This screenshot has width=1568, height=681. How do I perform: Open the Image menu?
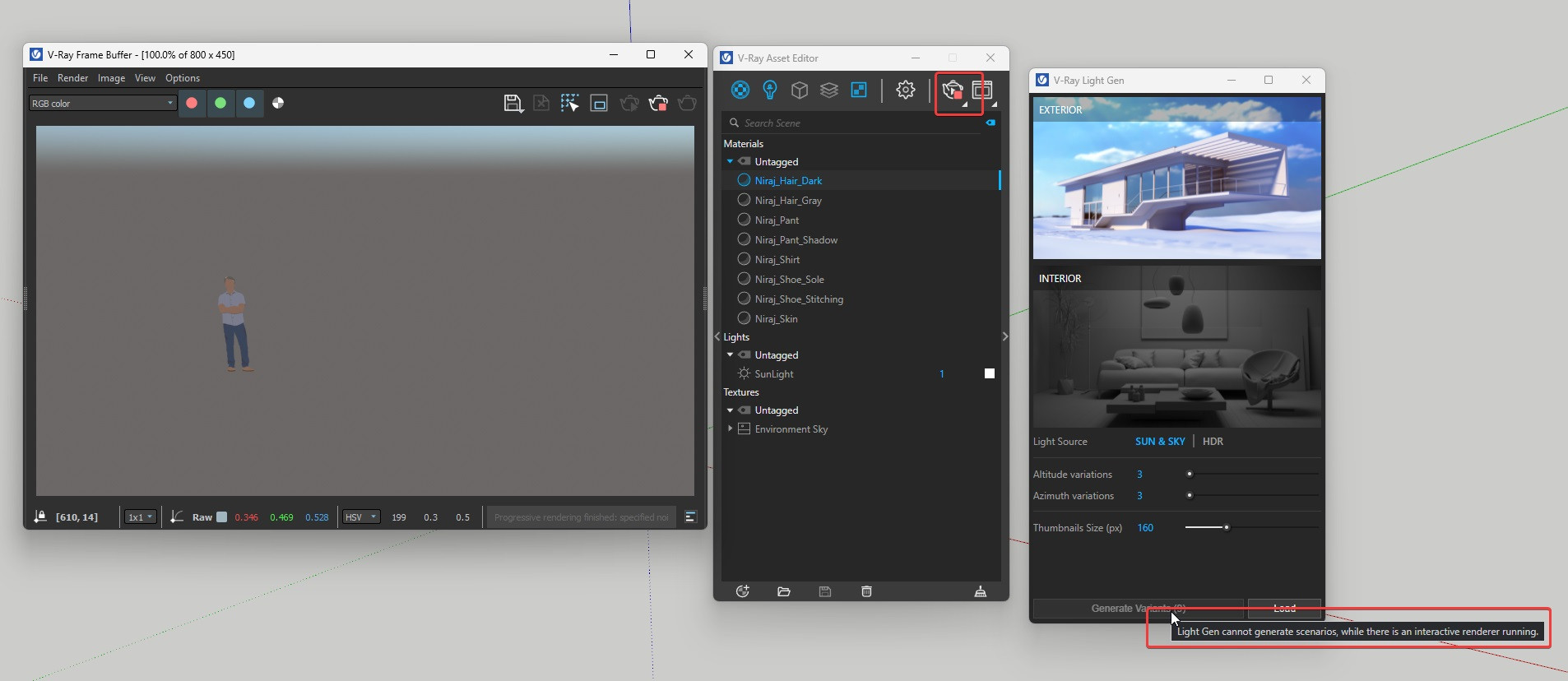pyautogui.click(x=111, y=78)
